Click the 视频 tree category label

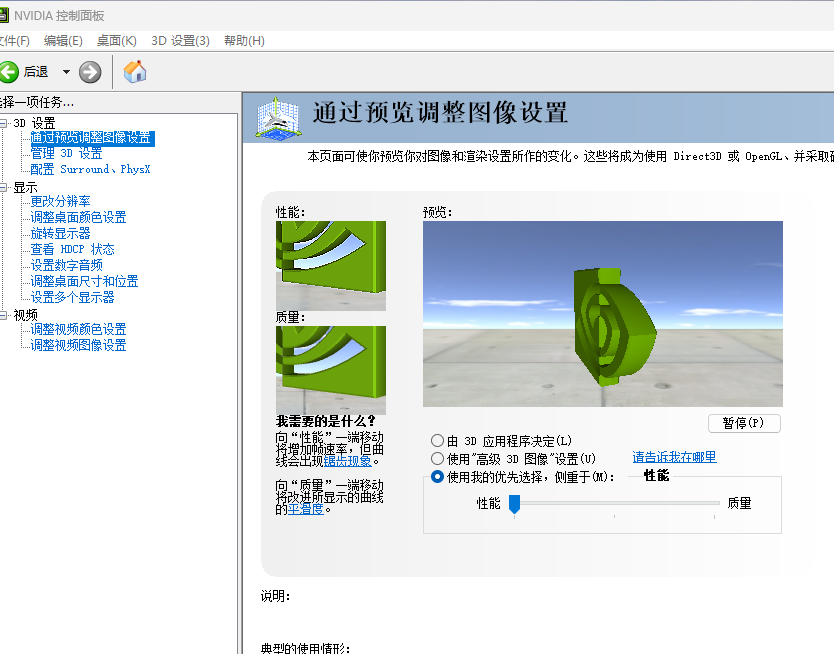pyautogui.click(x=26, y=315)
